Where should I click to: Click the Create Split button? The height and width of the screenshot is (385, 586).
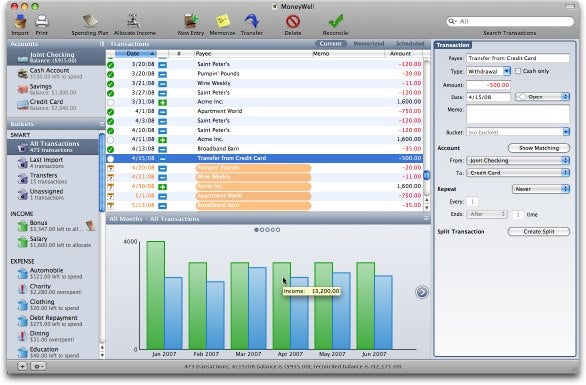pos(539,232)
